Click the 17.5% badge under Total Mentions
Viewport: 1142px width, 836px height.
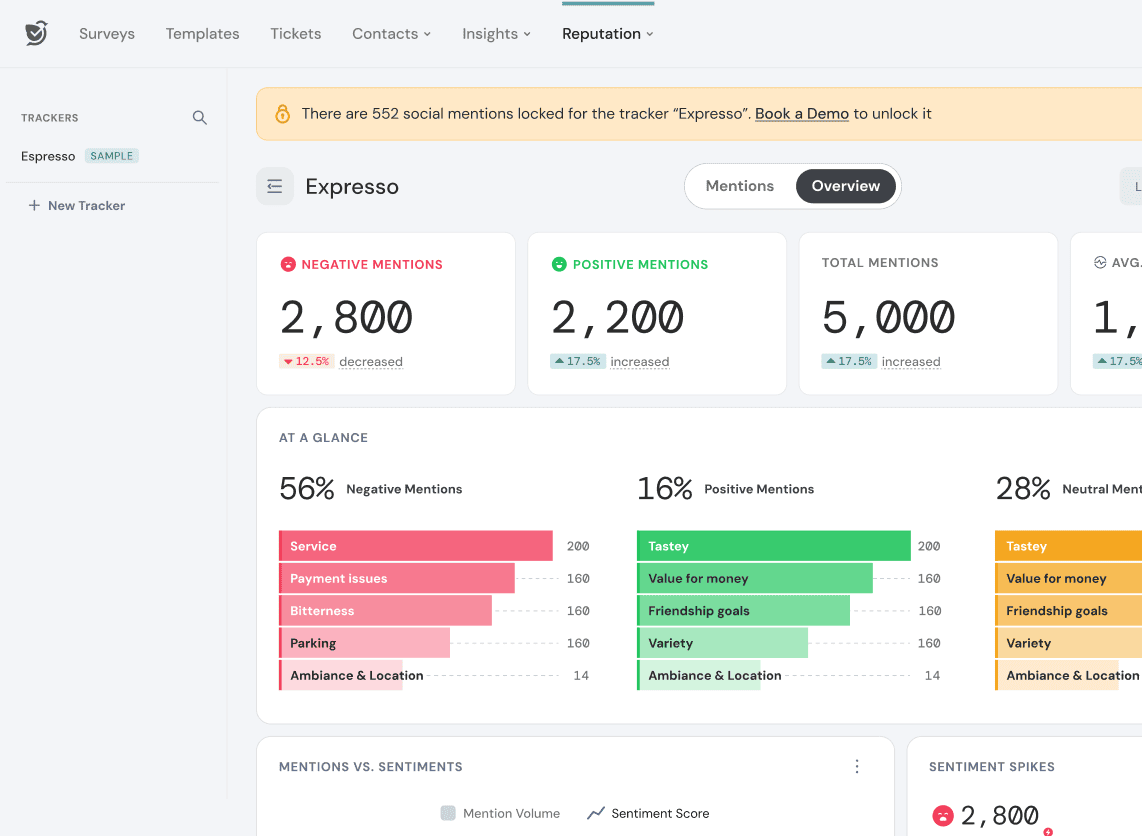pos(848,361)
